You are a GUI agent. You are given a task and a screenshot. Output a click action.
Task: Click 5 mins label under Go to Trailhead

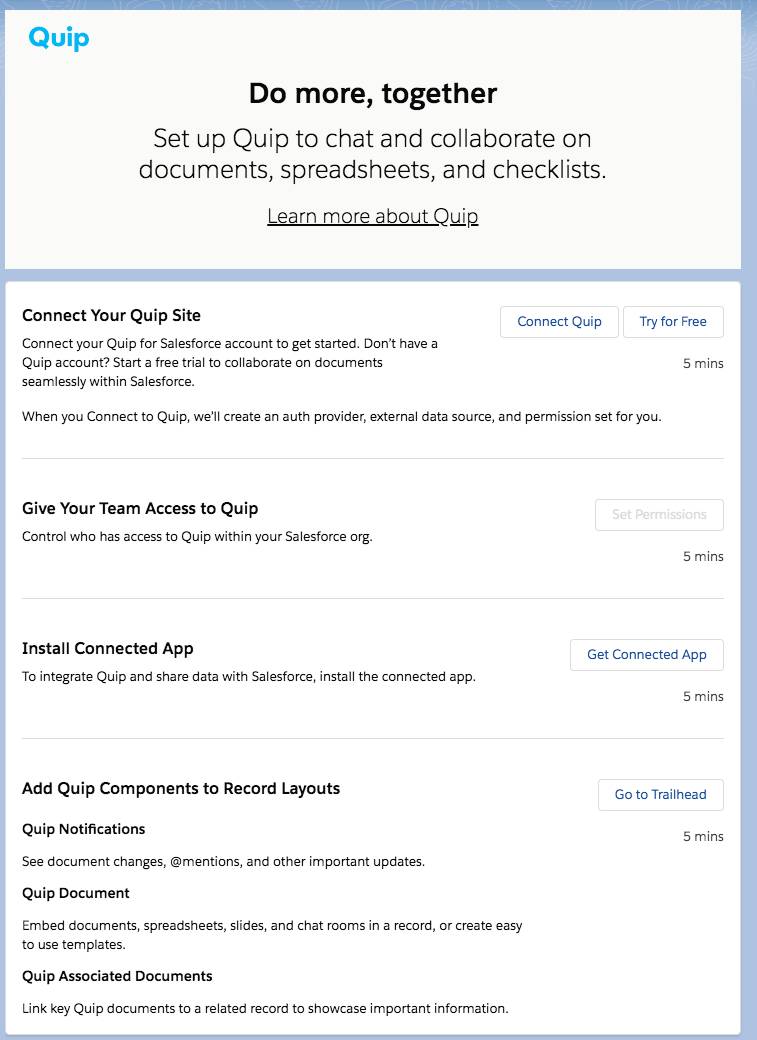(x=703, y=836)
